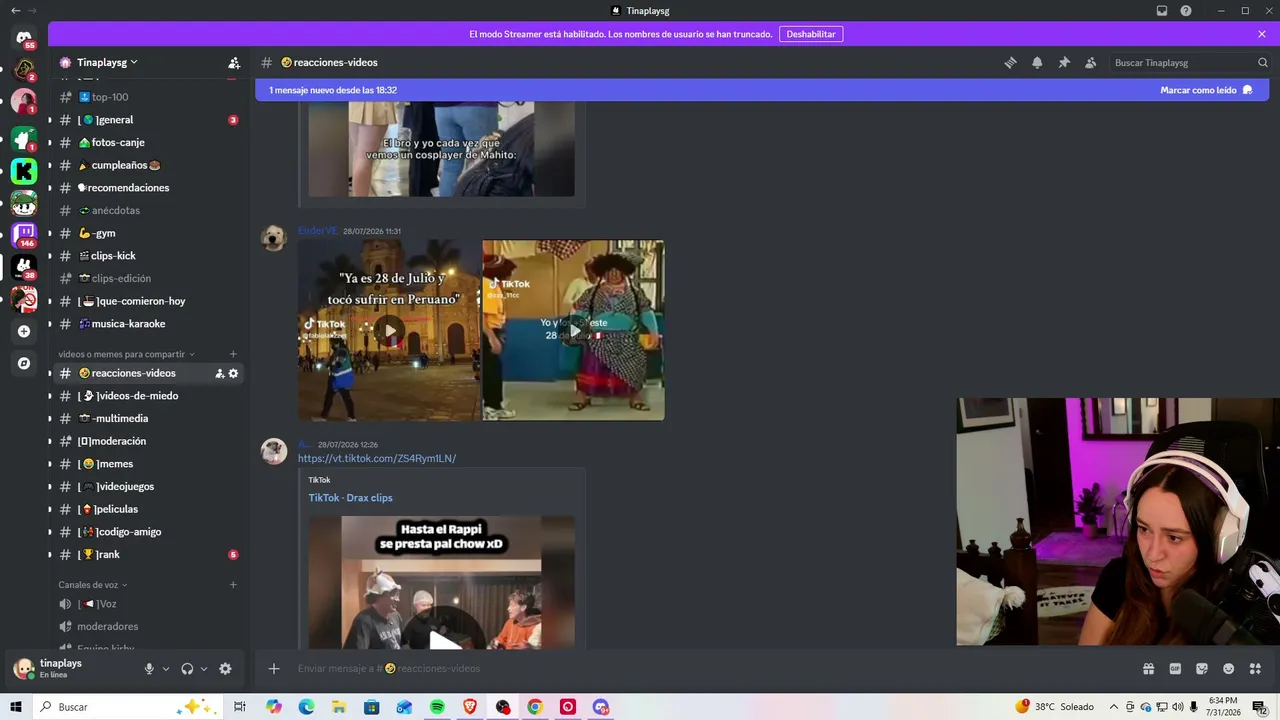
Task: Switch to the musica-karaoke channel
Action: pos(148,324)
